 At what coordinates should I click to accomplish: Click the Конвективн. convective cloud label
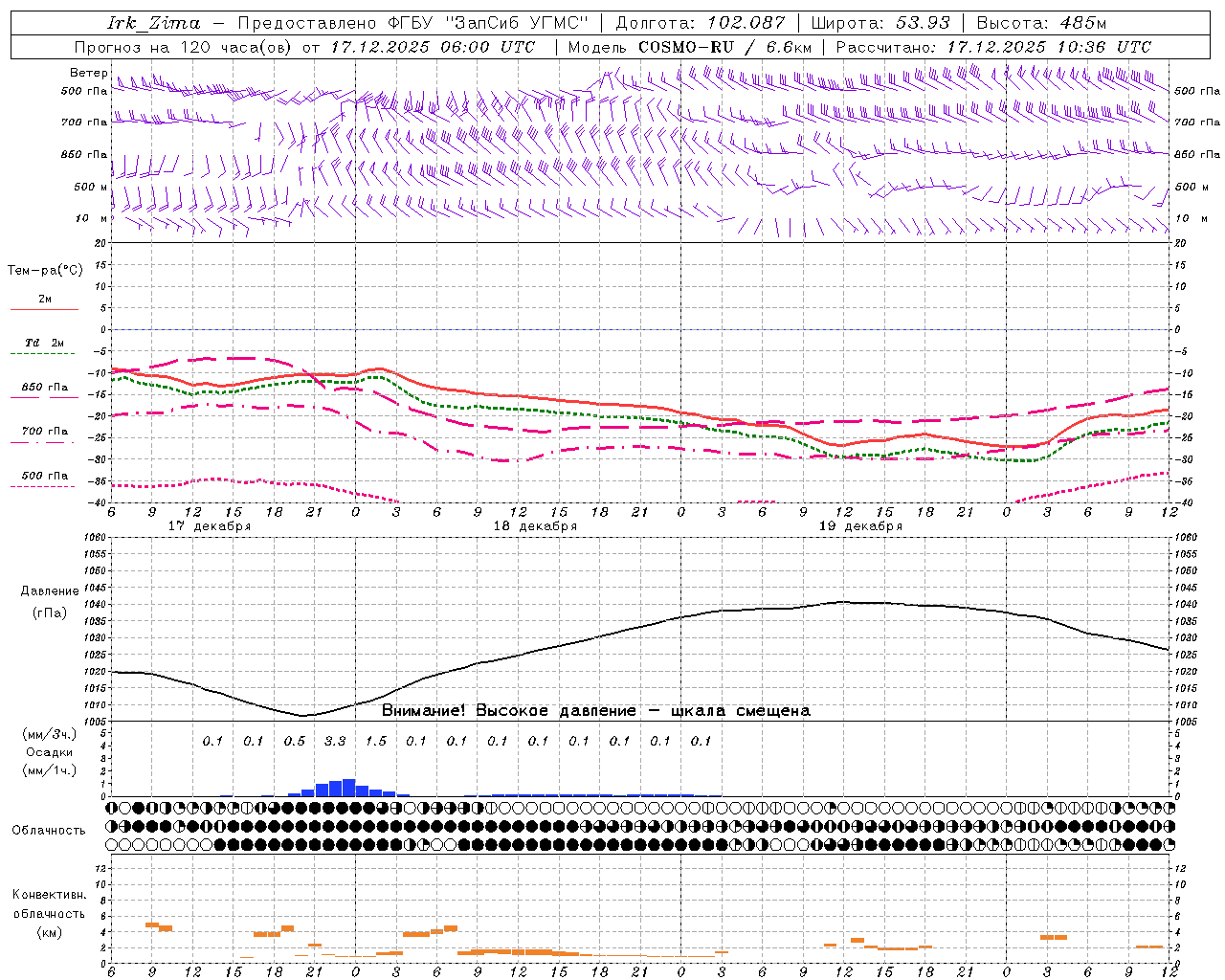point(49,895)
